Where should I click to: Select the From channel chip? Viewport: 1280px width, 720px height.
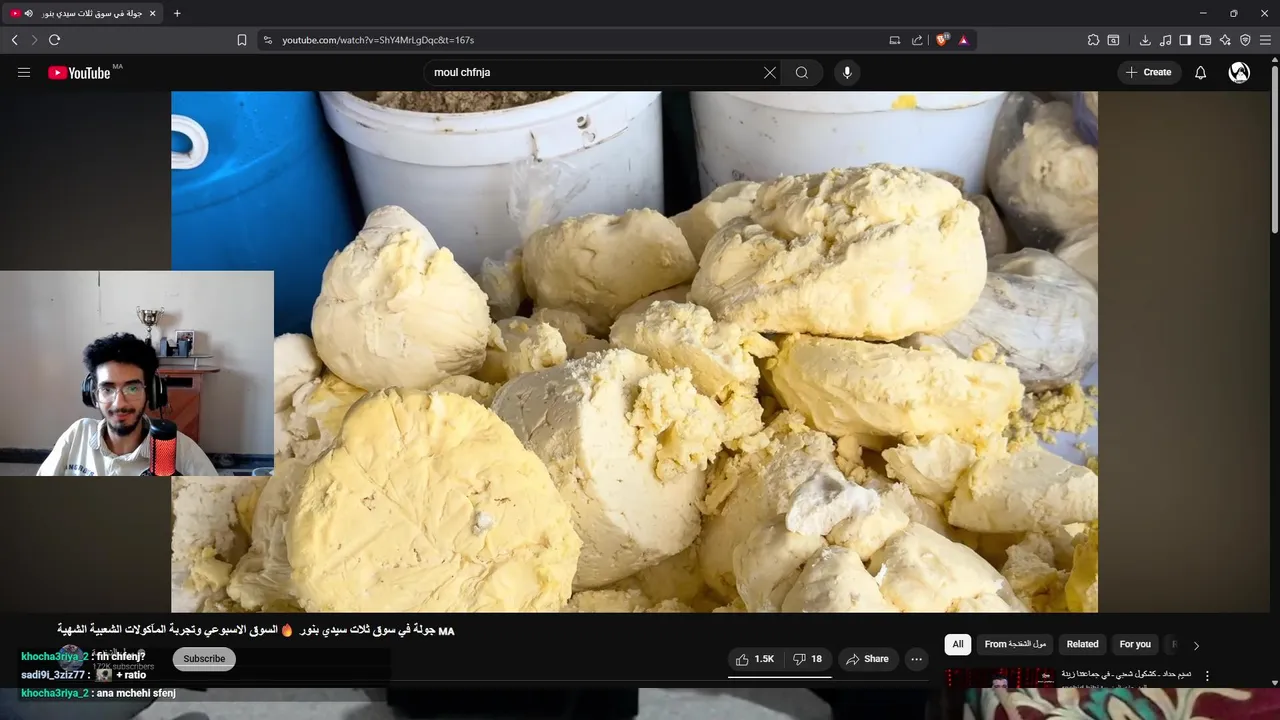click(x=1015, y=644)
